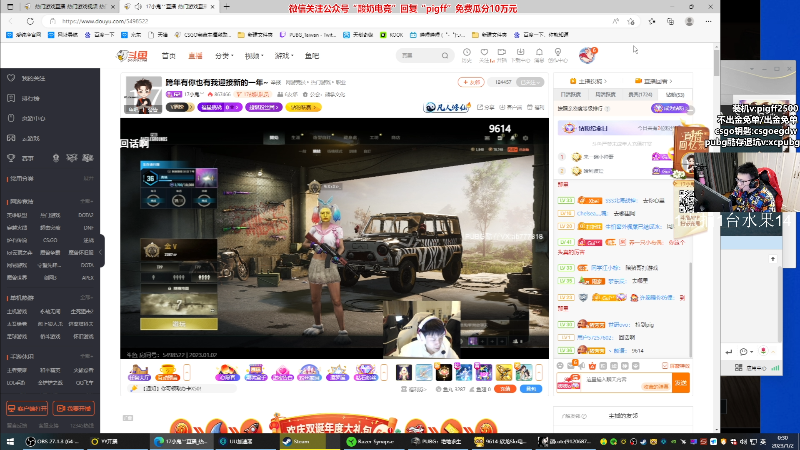
Task: Expand 网游竞技 section more link
Action: coord(86,202)
